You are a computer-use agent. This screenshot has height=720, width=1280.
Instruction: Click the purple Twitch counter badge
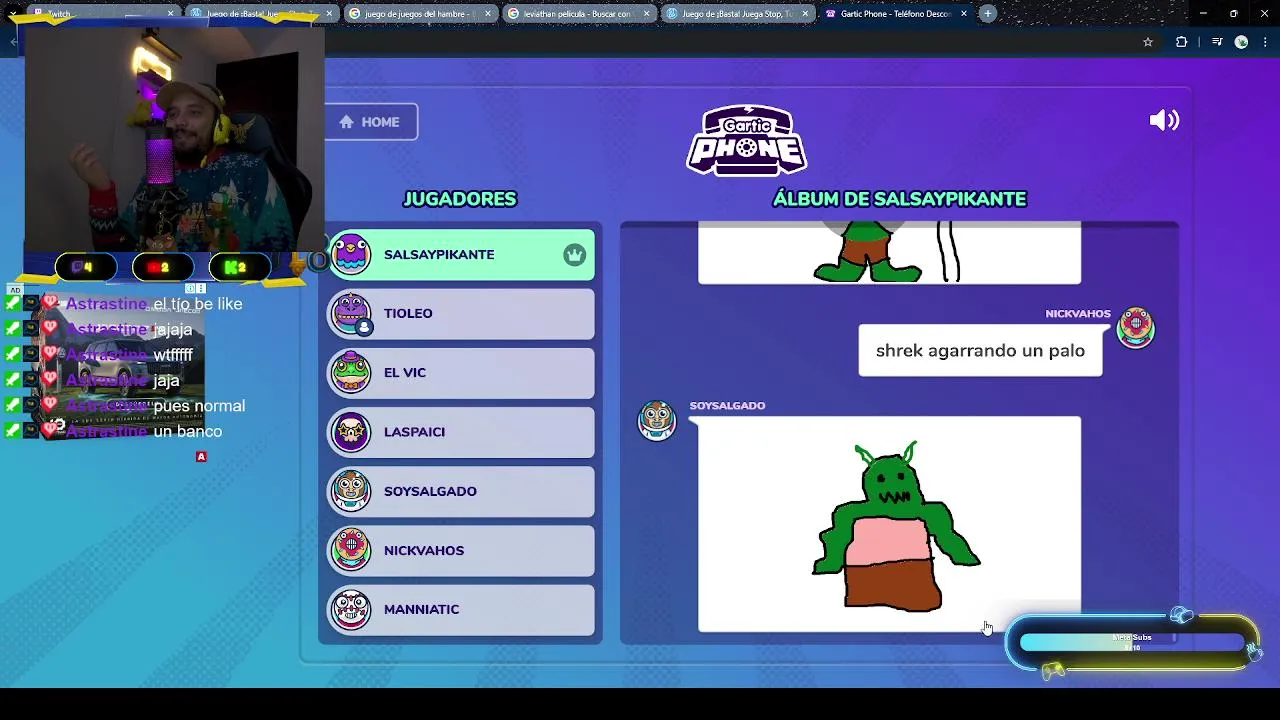tap(86, 267)
